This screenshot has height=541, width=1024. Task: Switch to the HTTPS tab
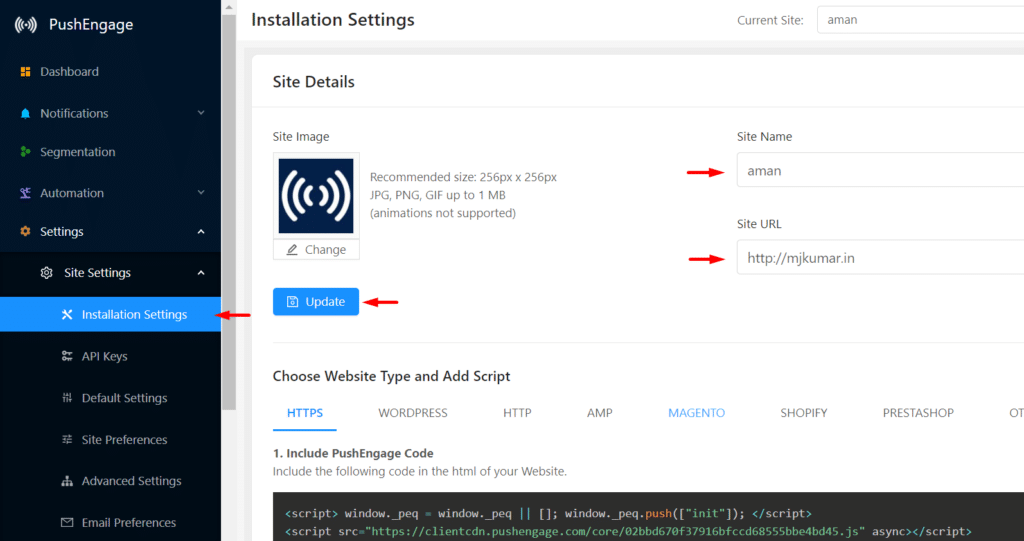click(305, 413)
